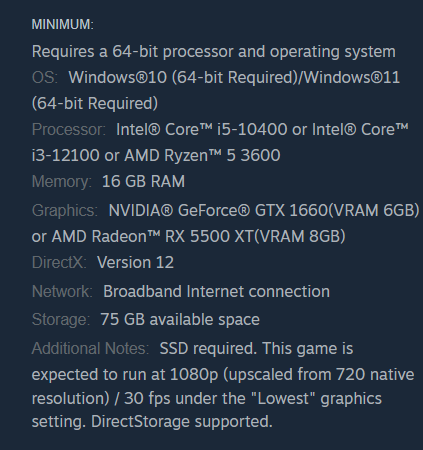Click Broadband Internet connection text

click(216, 291)
